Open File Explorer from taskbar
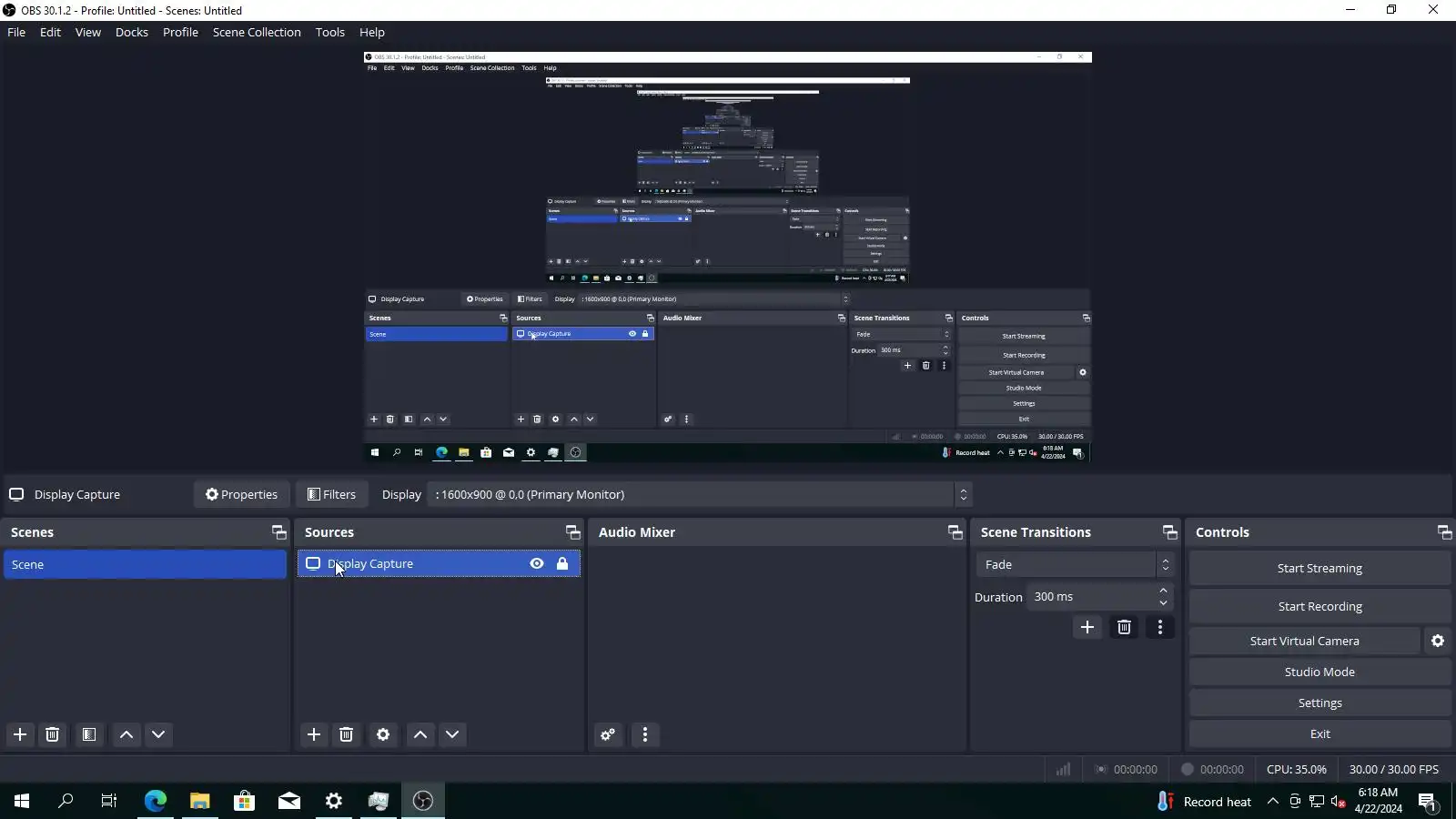 (200, 801)
